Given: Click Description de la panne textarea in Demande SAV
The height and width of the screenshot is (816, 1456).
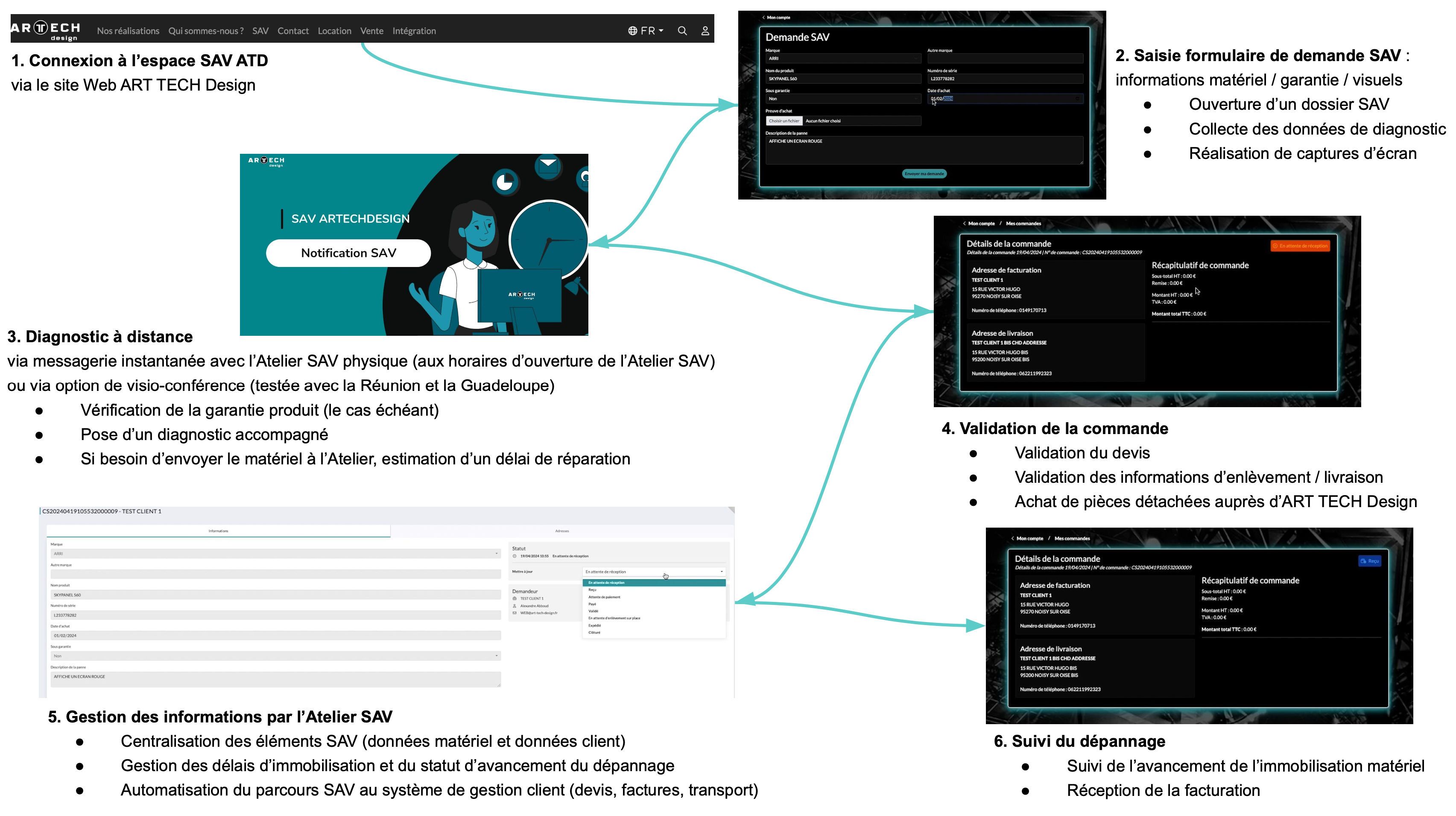Looking at the screenshot, I should (x=924, y=150).
